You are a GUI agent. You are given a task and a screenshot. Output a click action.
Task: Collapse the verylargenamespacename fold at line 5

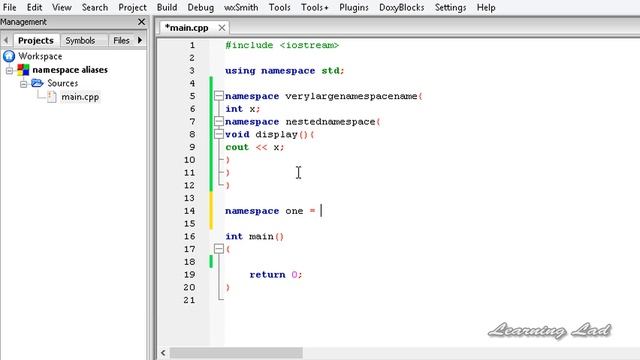point(219,96)
